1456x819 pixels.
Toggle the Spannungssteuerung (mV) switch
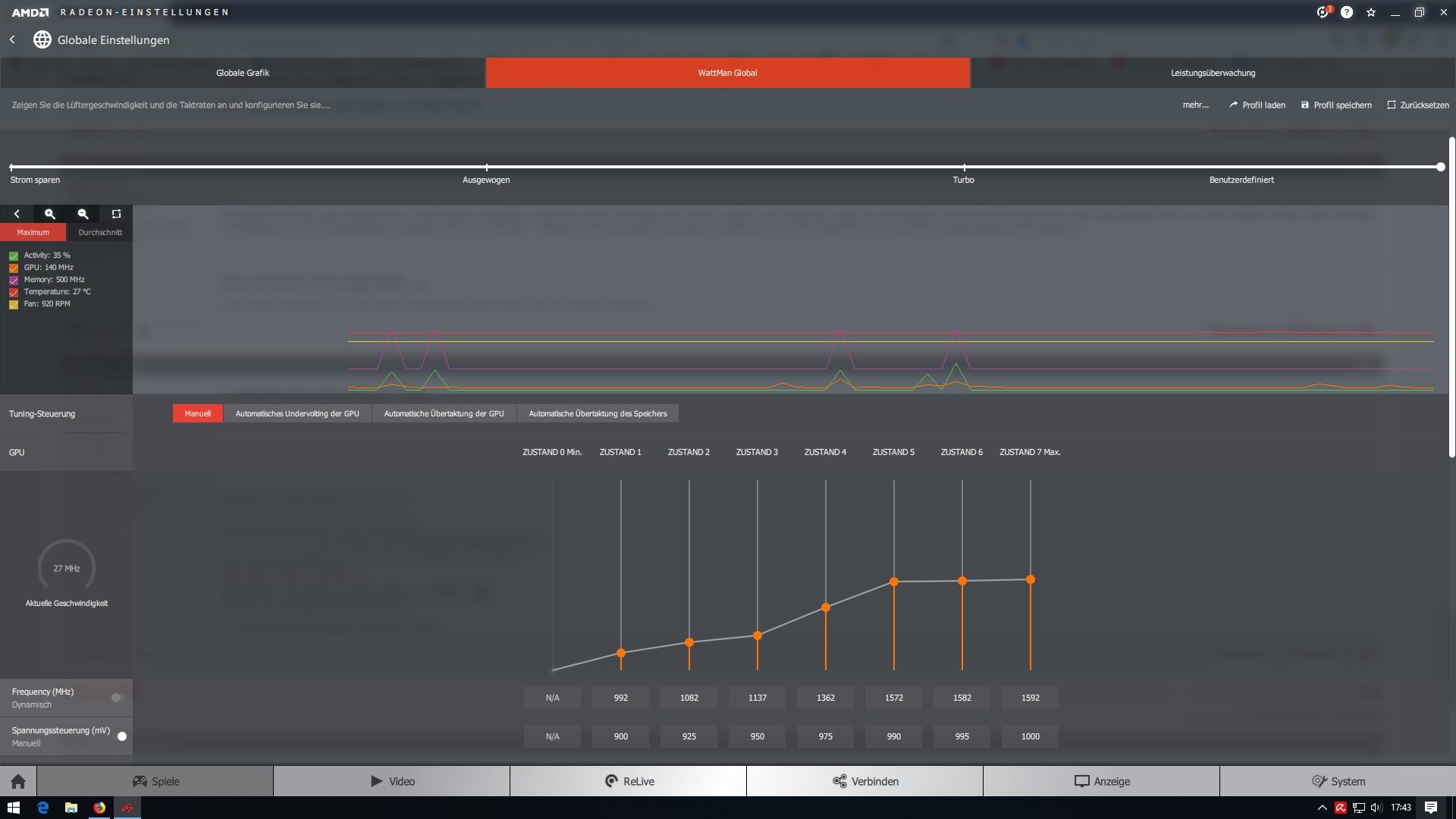(x=118, y=736)
